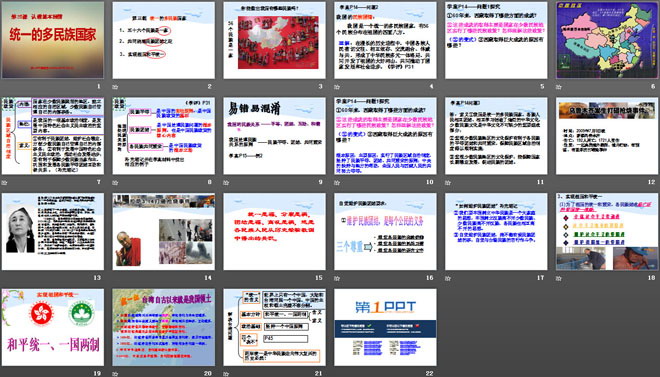660x377 pixels.
Task: Select slide 18 thumbnail with diamond bullet list
Action: (607, 231)
